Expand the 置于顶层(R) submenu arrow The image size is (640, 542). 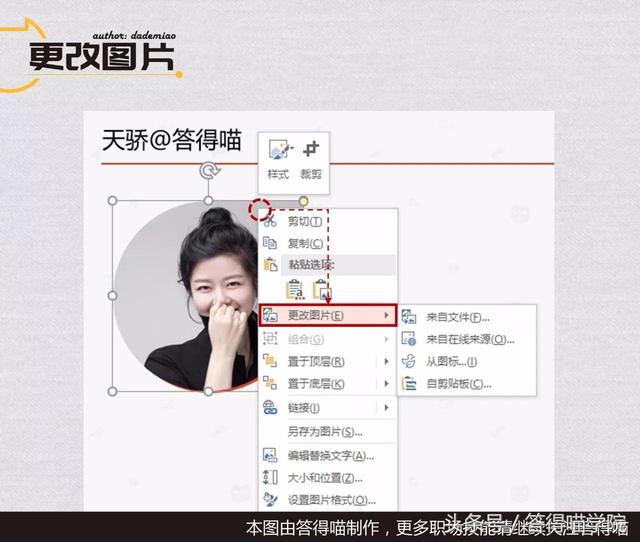click(x=386, y=361)
